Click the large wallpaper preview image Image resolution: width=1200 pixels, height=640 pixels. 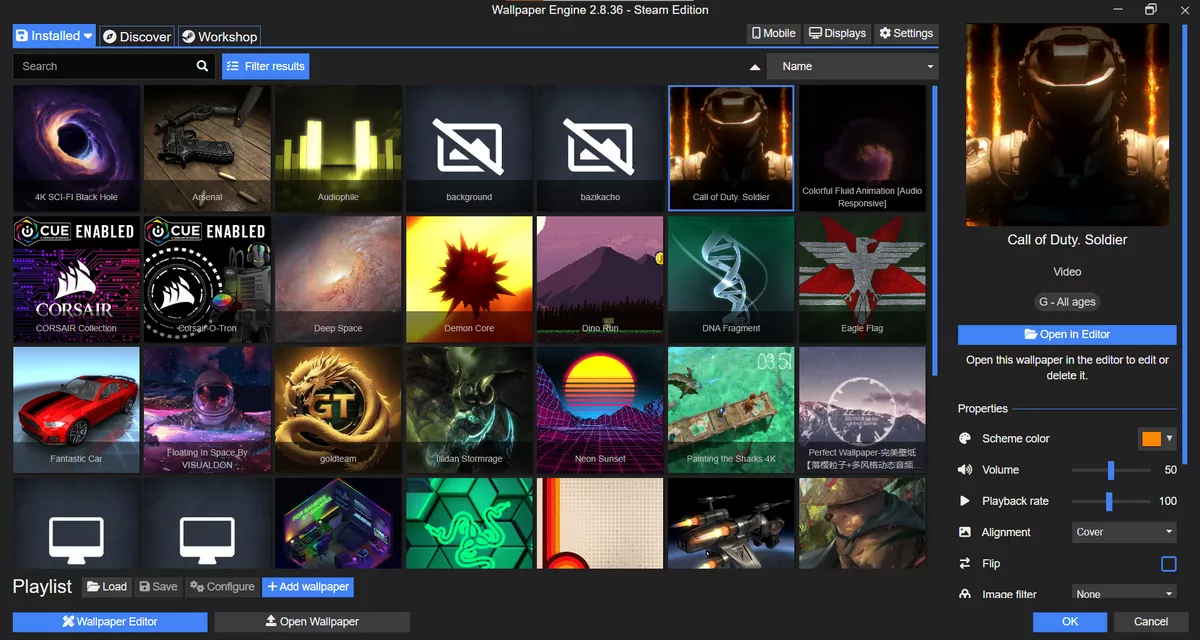tap(1067, 125)
